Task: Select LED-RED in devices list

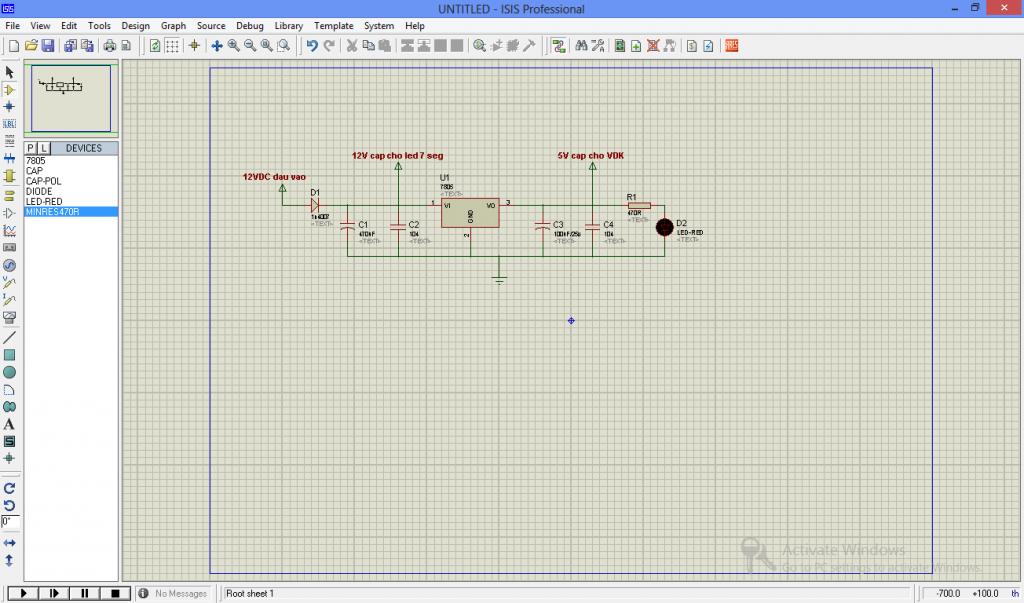Action: click(x=44, y=201)
